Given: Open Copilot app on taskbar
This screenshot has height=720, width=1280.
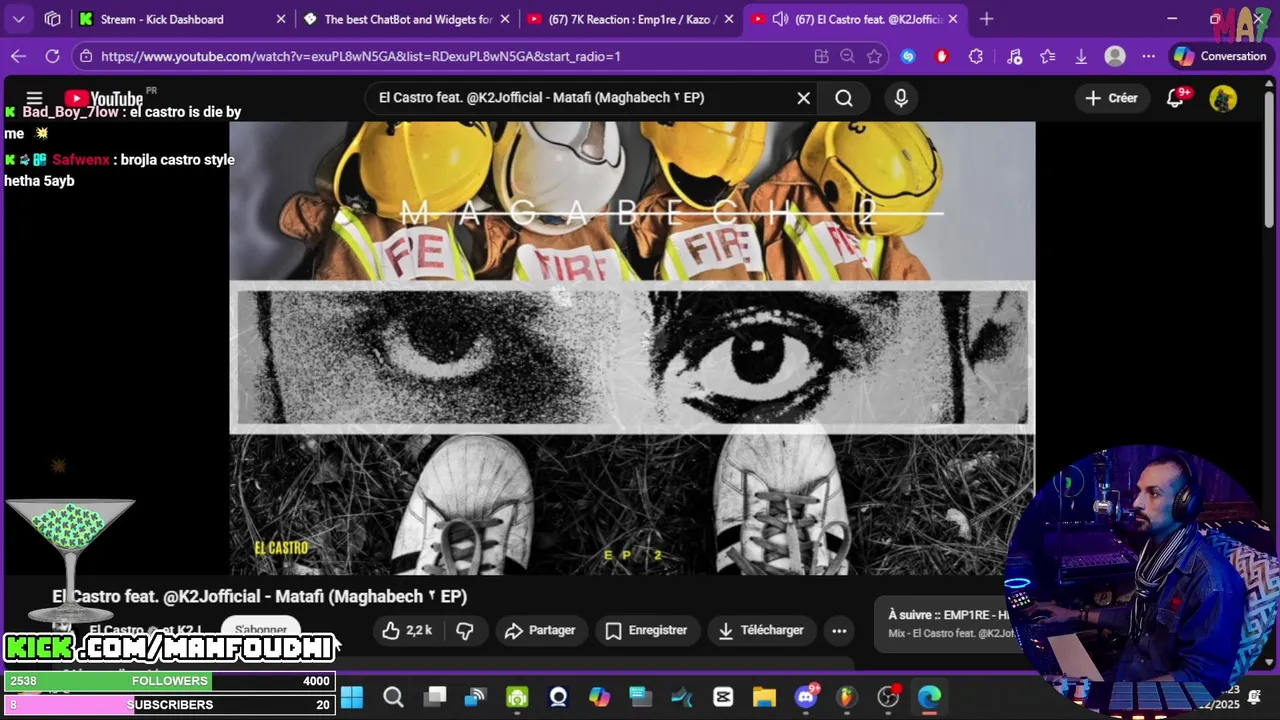Looking at the screenshot, I should coord(599,697).
